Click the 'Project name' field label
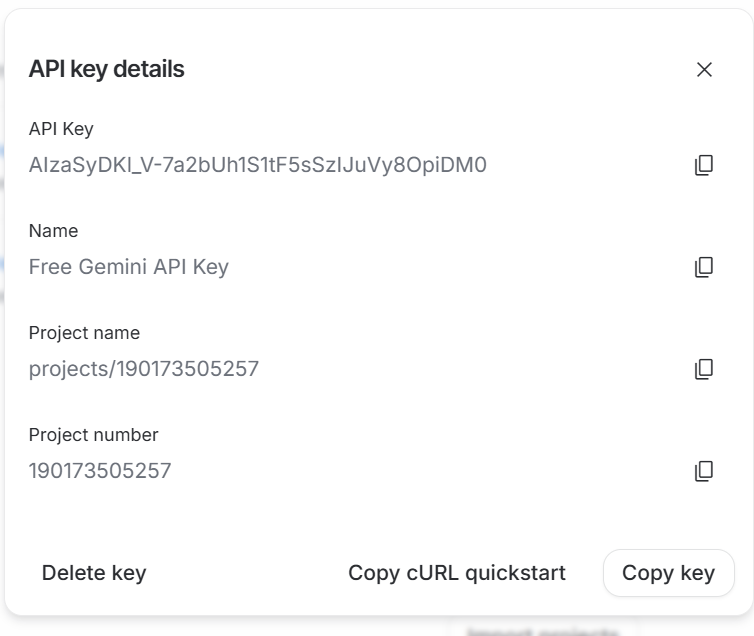This screenshot has width=754, height=636. [x=84, y=333]
